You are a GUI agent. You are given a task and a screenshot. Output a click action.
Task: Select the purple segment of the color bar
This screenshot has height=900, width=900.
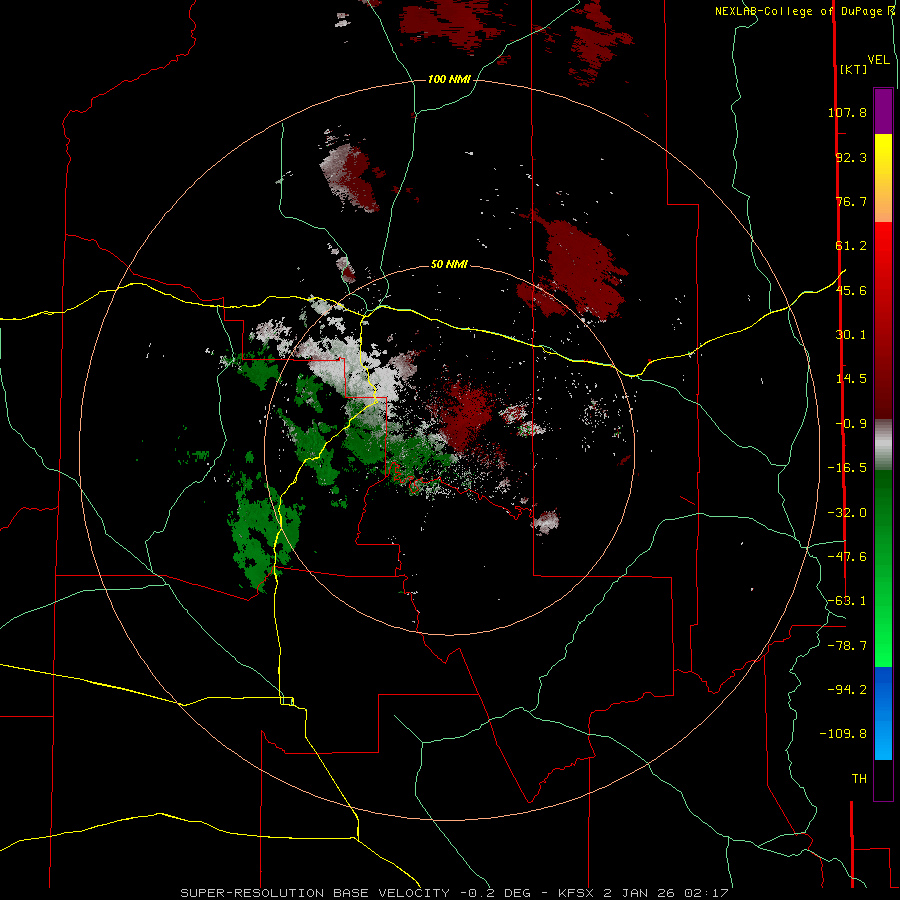(x=883, y=111)
